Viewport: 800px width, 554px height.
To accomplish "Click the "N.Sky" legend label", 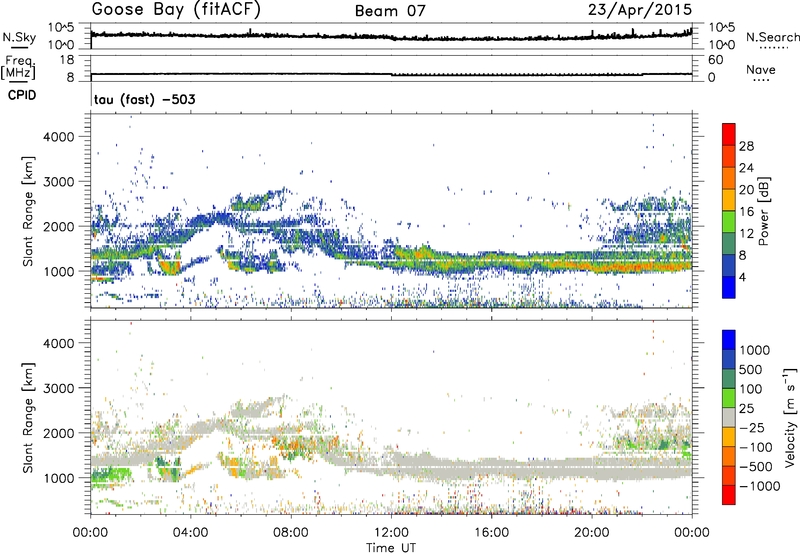I will coord(19,37).
